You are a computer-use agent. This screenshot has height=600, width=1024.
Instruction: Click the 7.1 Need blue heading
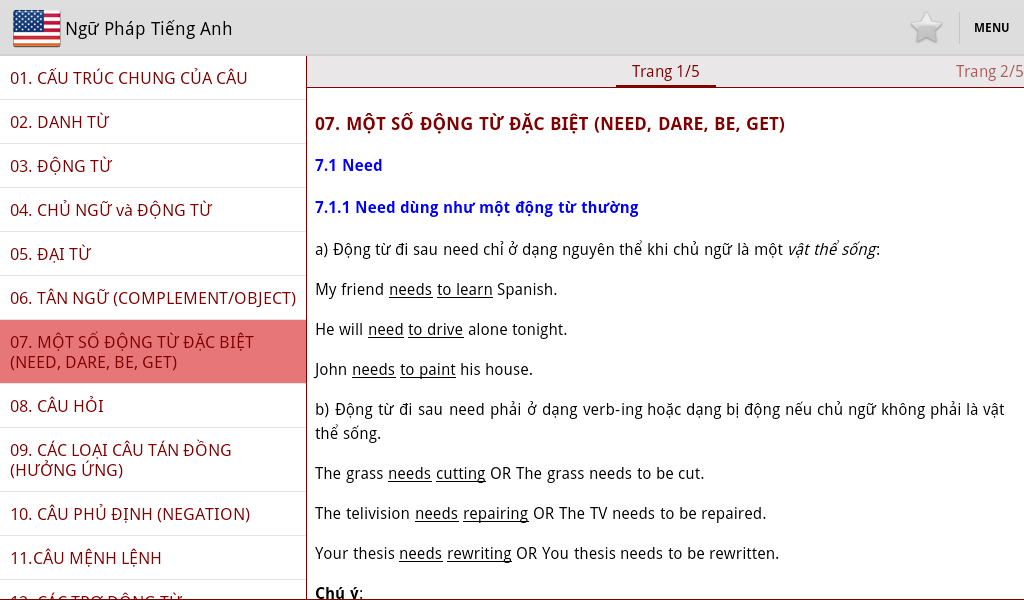tap(348, 165)
